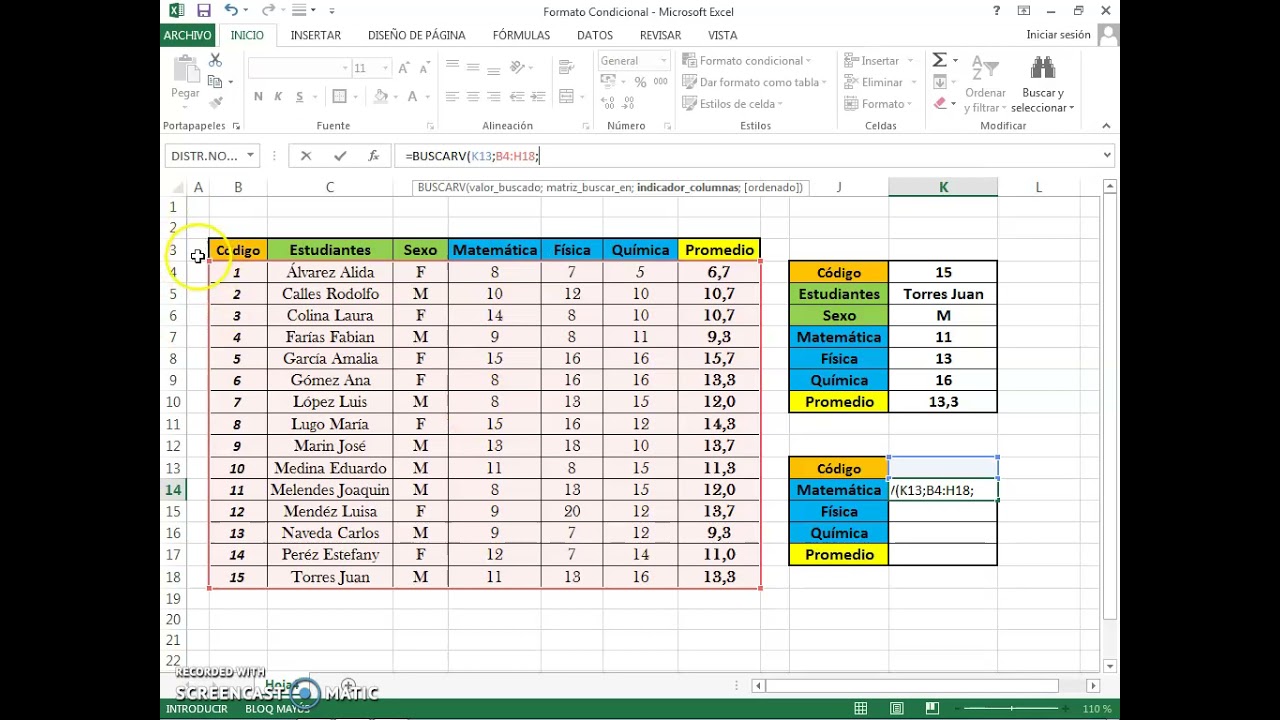The image size is (1280, 720).
Task: Expand Estilos de celda menu
Action: coord(733,103)
